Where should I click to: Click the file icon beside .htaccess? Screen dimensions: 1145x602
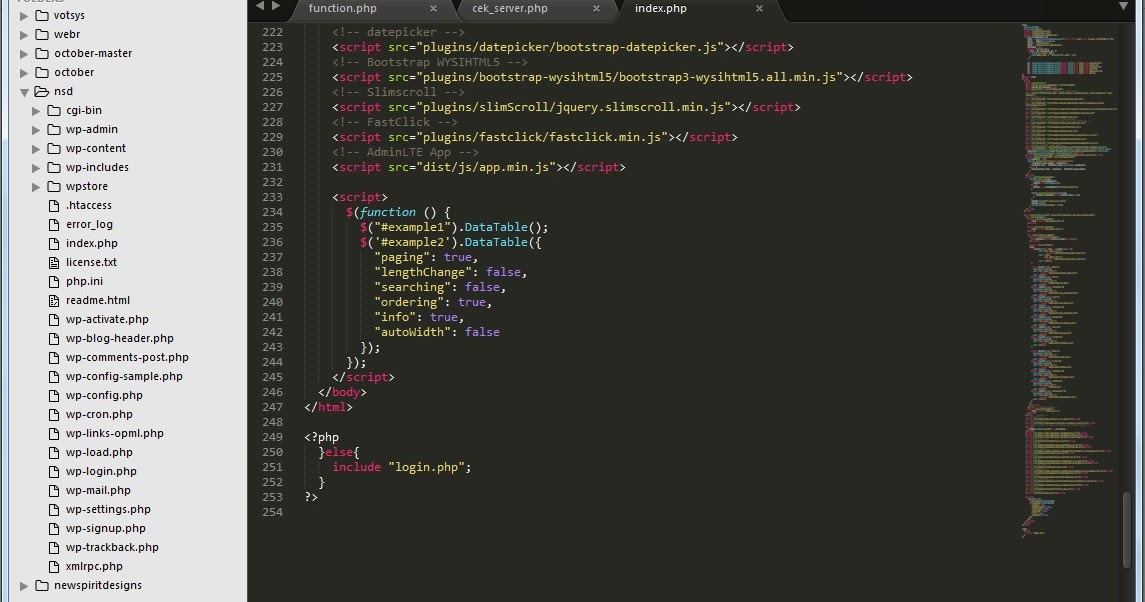point(55,205)
